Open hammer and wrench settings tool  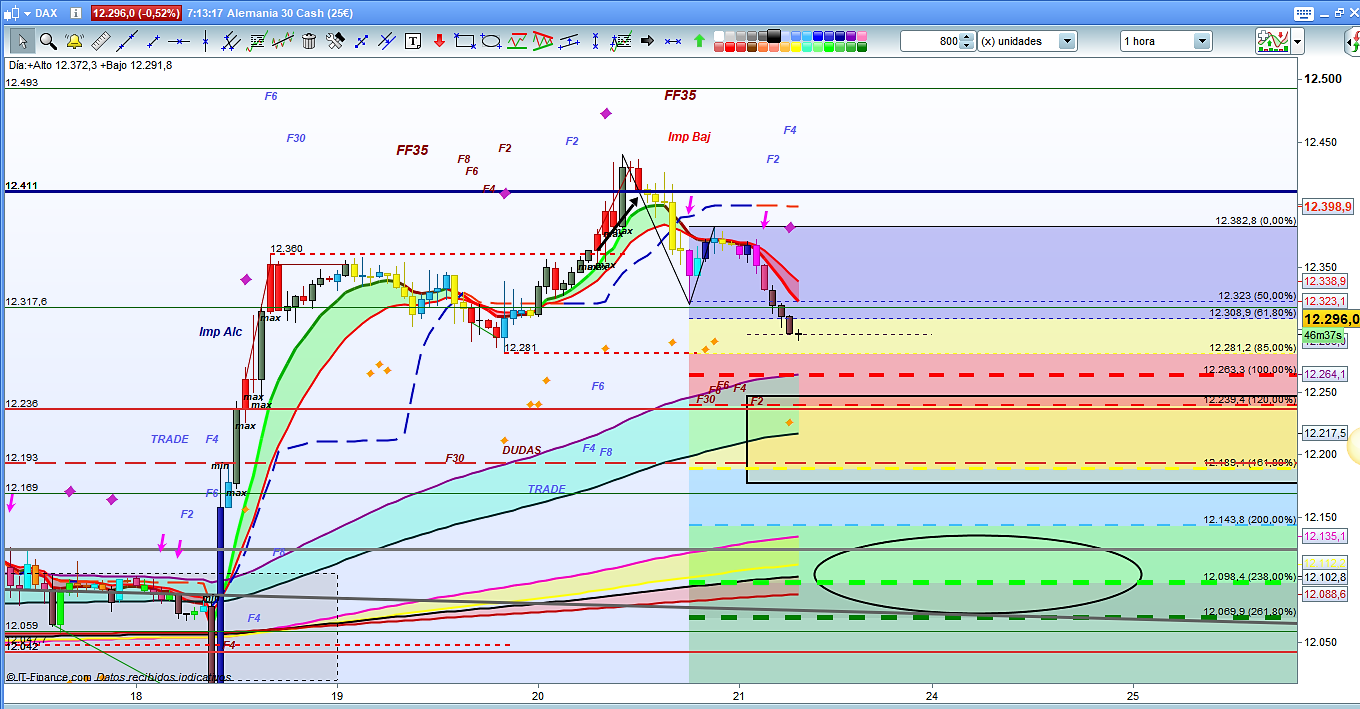click(335, 41)
